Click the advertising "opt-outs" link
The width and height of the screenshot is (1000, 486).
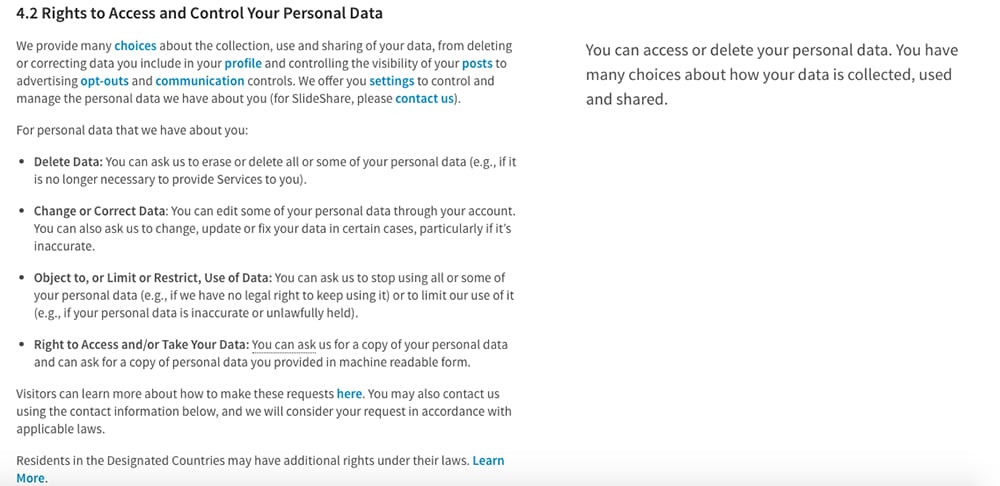[105, 81]
